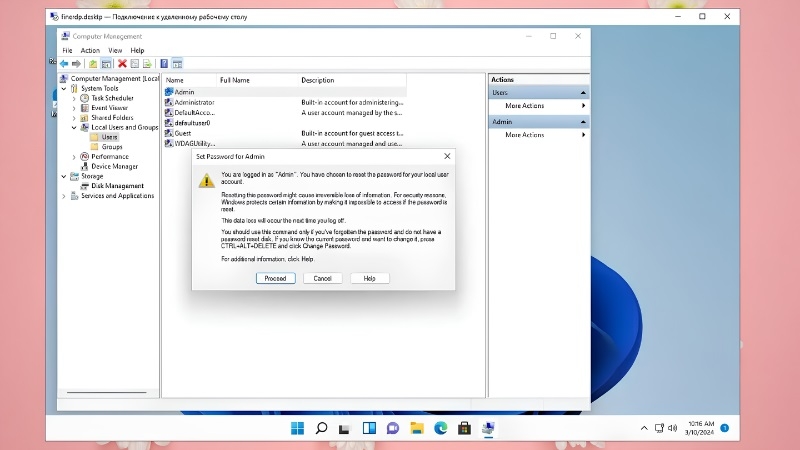Sort list by Name column header
Image resolution: width=800 pixels, height=450 pixels.
[x=190, y=80]
